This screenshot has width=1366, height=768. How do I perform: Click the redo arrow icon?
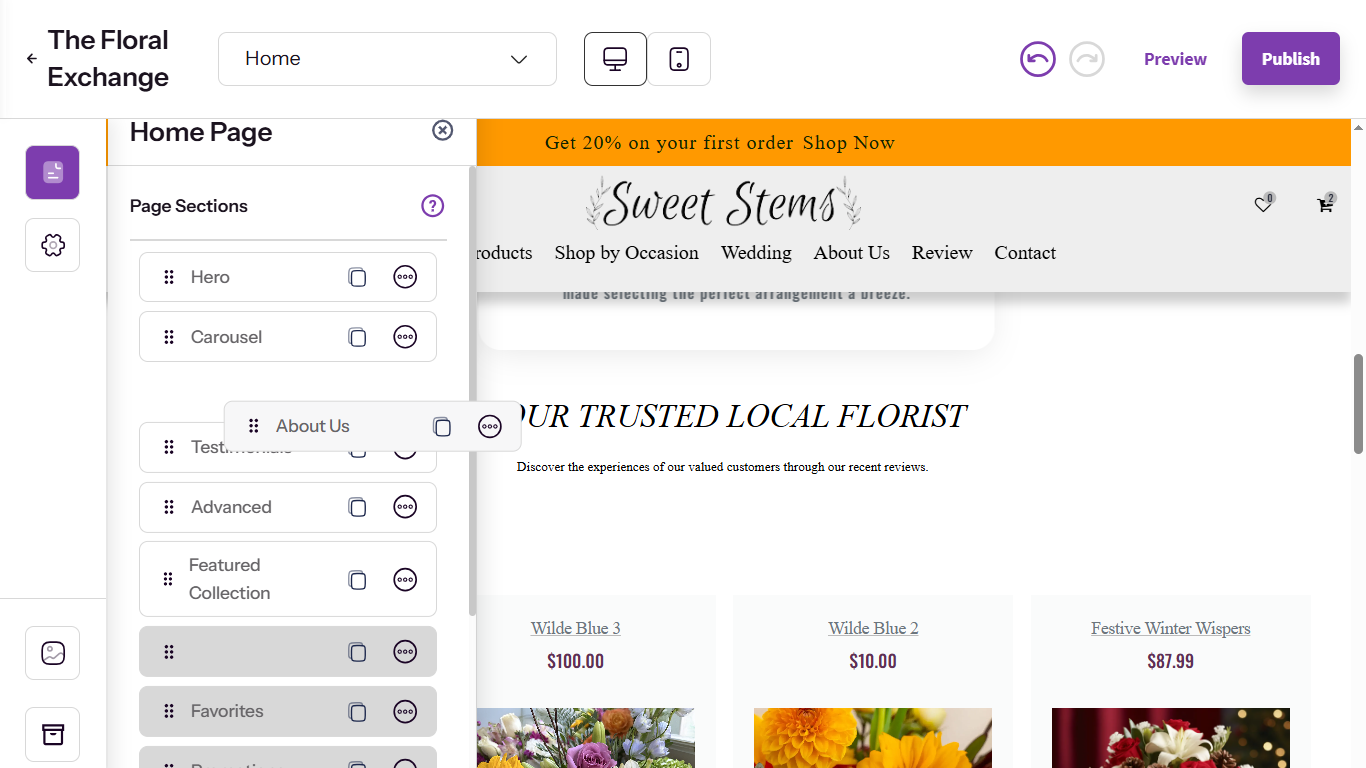(1087, 59)
